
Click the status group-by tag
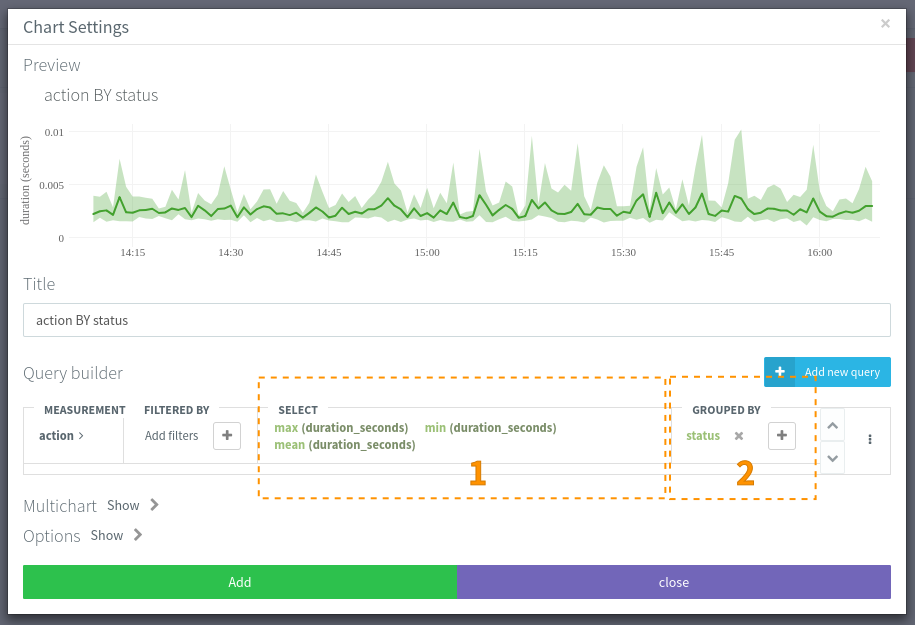pos(703,436)
